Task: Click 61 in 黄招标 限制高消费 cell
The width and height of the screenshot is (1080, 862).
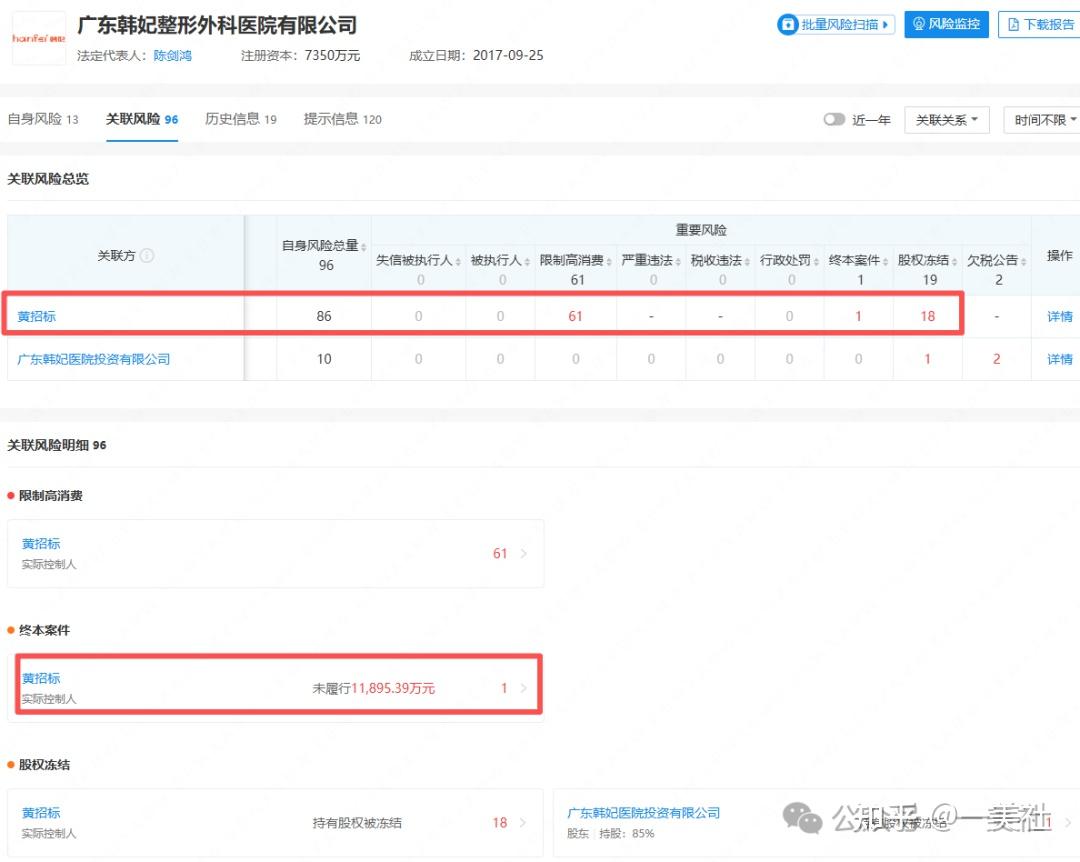Action: coord(575,316)
